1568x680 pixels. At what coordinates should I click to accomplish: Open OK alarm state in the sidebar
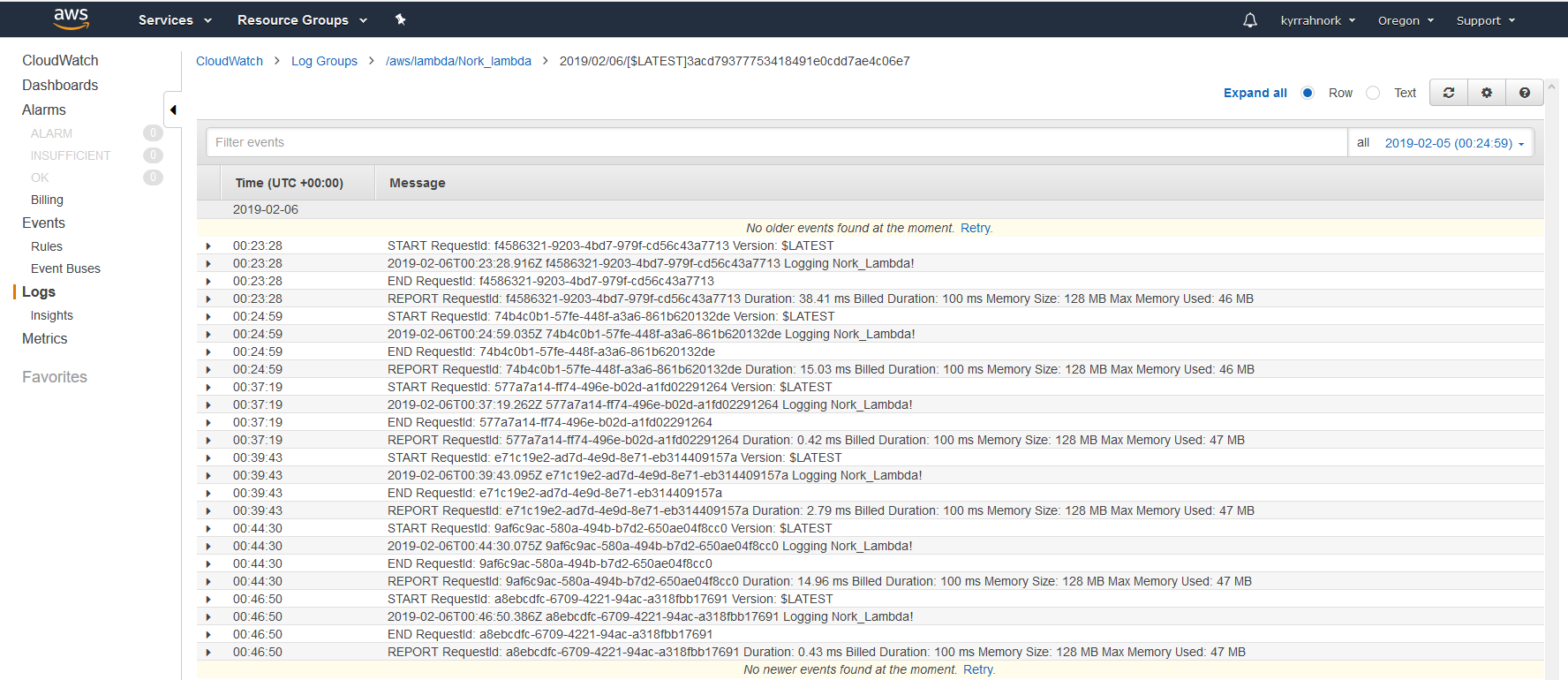pos(40,178)
